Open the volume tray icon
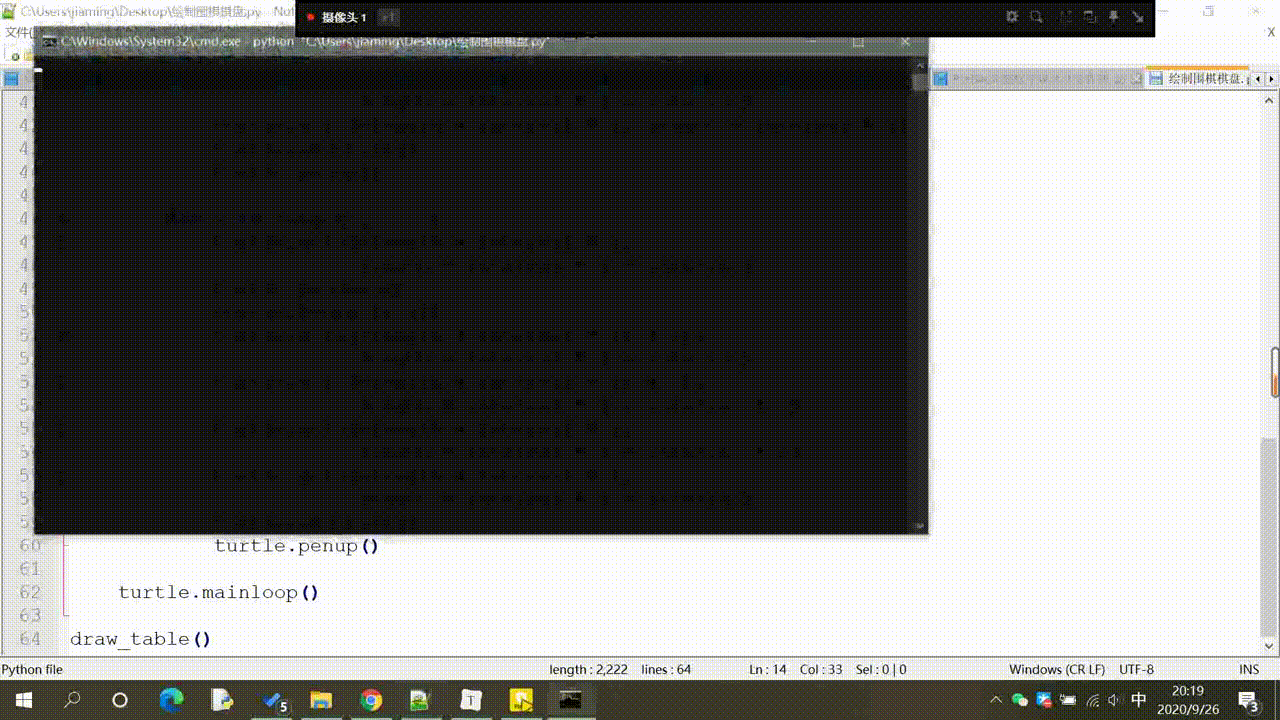1280x720 pixels. pyautogui.click(x=1114, y=700)
